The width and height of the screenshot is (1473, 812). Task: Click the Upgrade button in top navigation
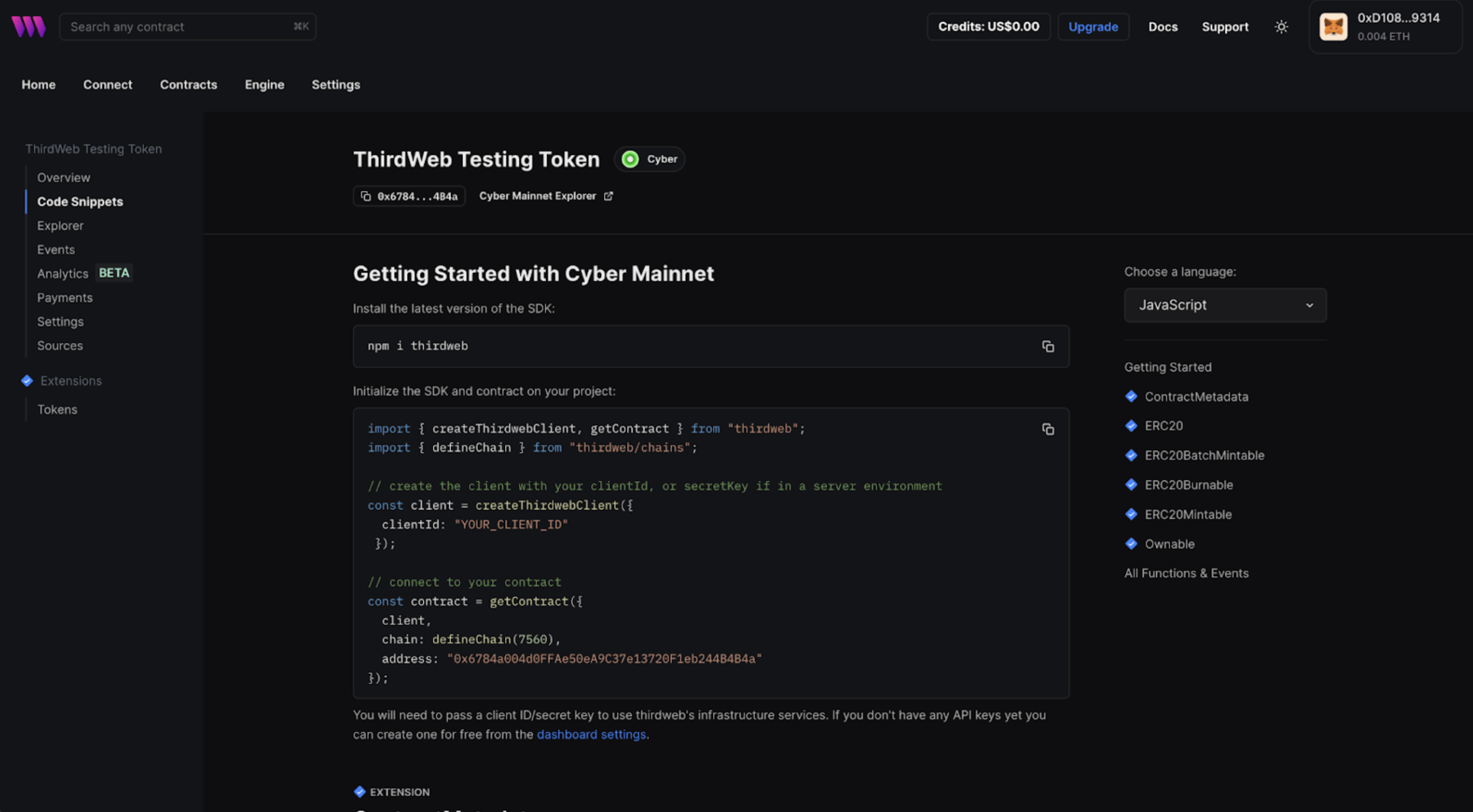click(1093, 26)
